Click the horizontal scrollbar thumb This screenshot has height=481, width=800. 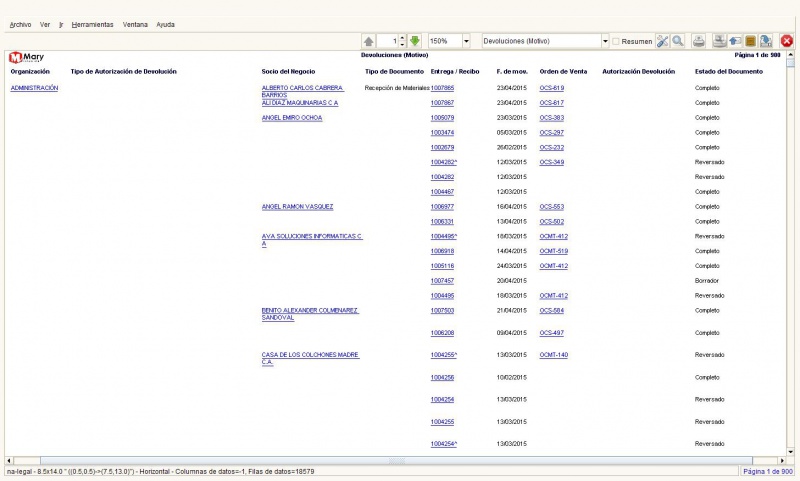(396, 461)
